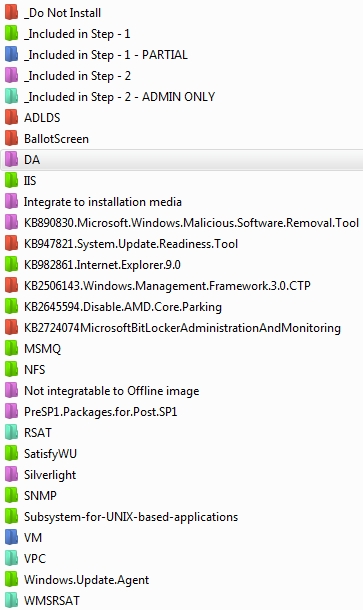Click teal folder icon for Step - 2 - ADMIN ONLY
363x610 pixels.
[11, 97]
